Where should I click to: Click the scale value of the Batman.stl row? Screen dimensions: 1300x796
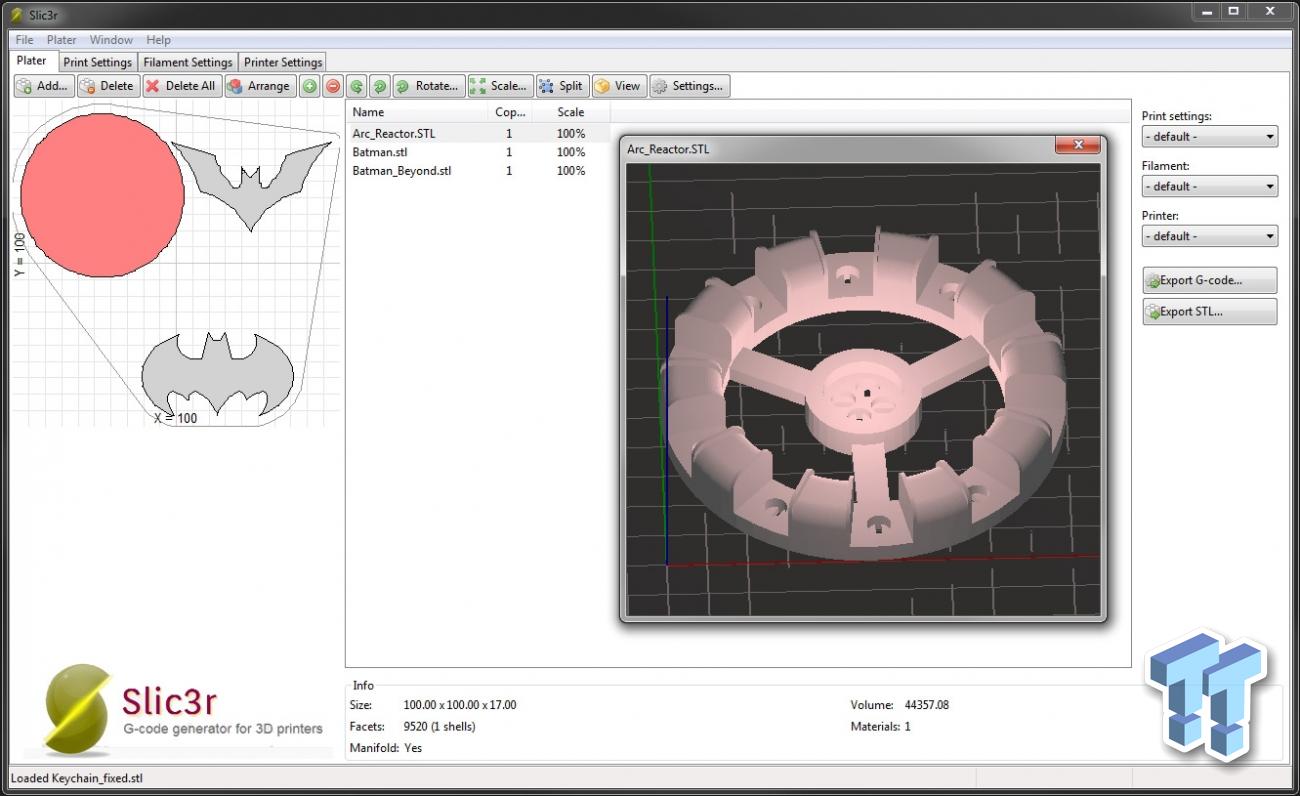pos(571,152)
